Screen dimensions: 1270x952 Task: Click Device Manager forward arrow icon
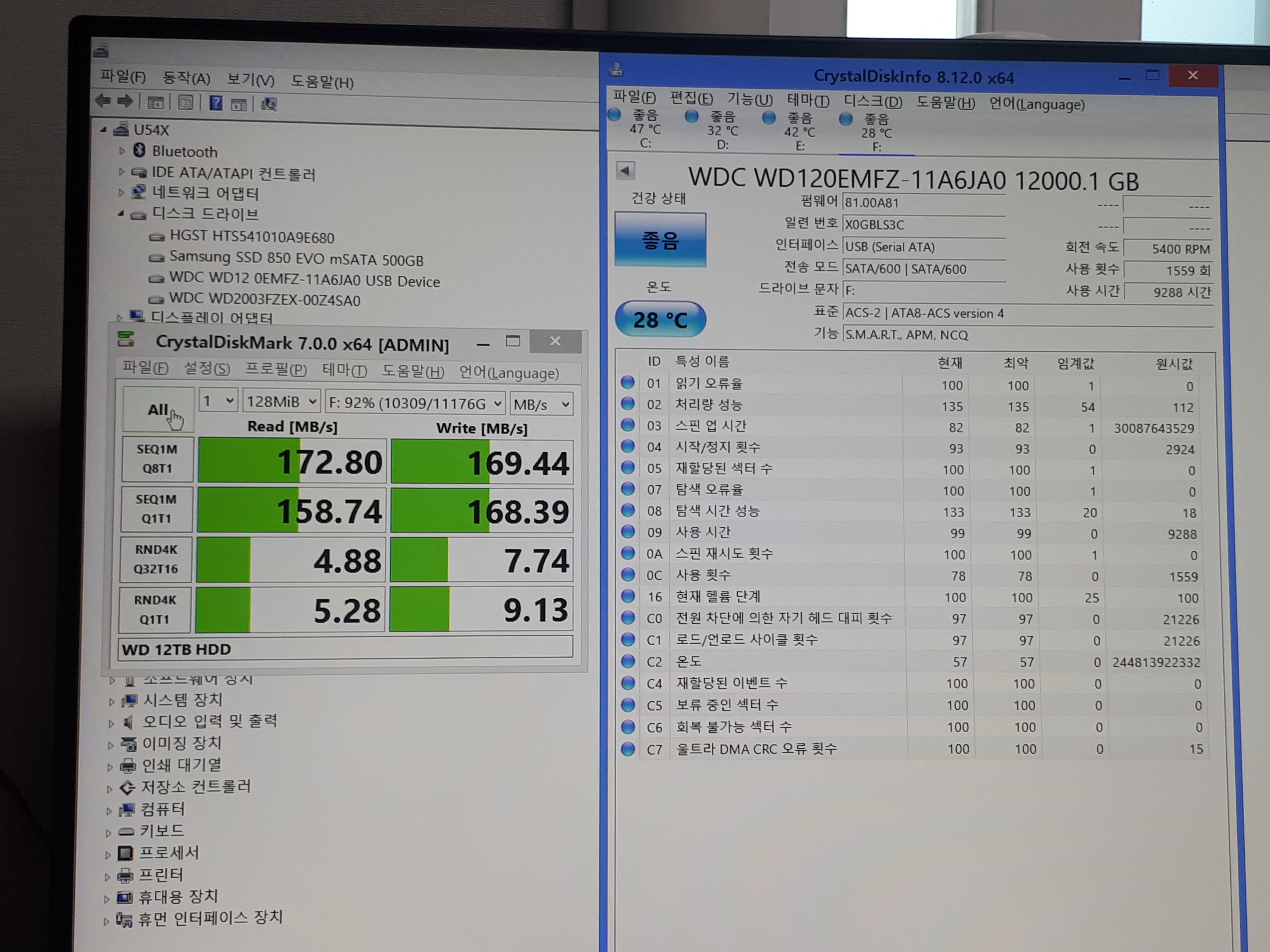point(125,101)
